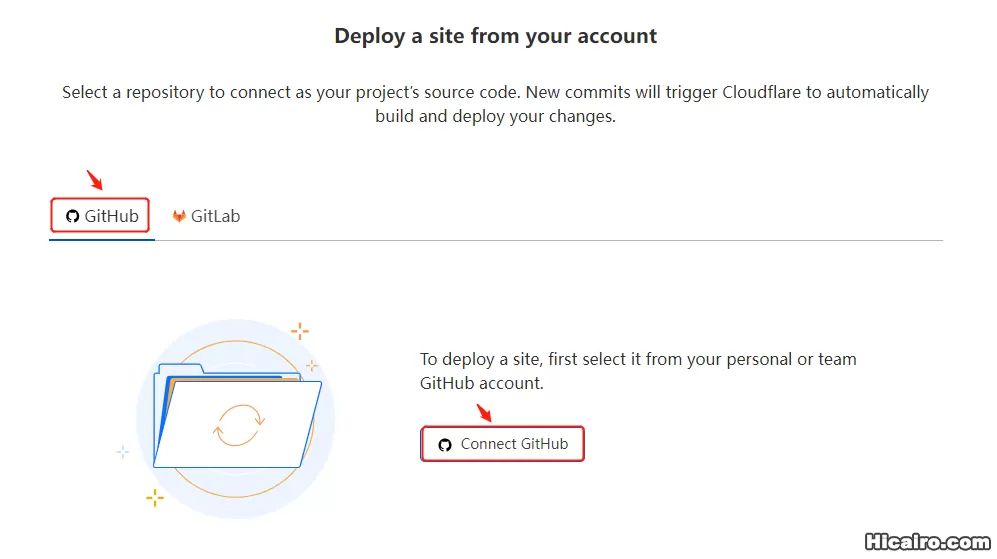Click the GitHub octocat icon in the tab
The width and height of the screenshot is (997, 559).
click(x=72, y=216)
